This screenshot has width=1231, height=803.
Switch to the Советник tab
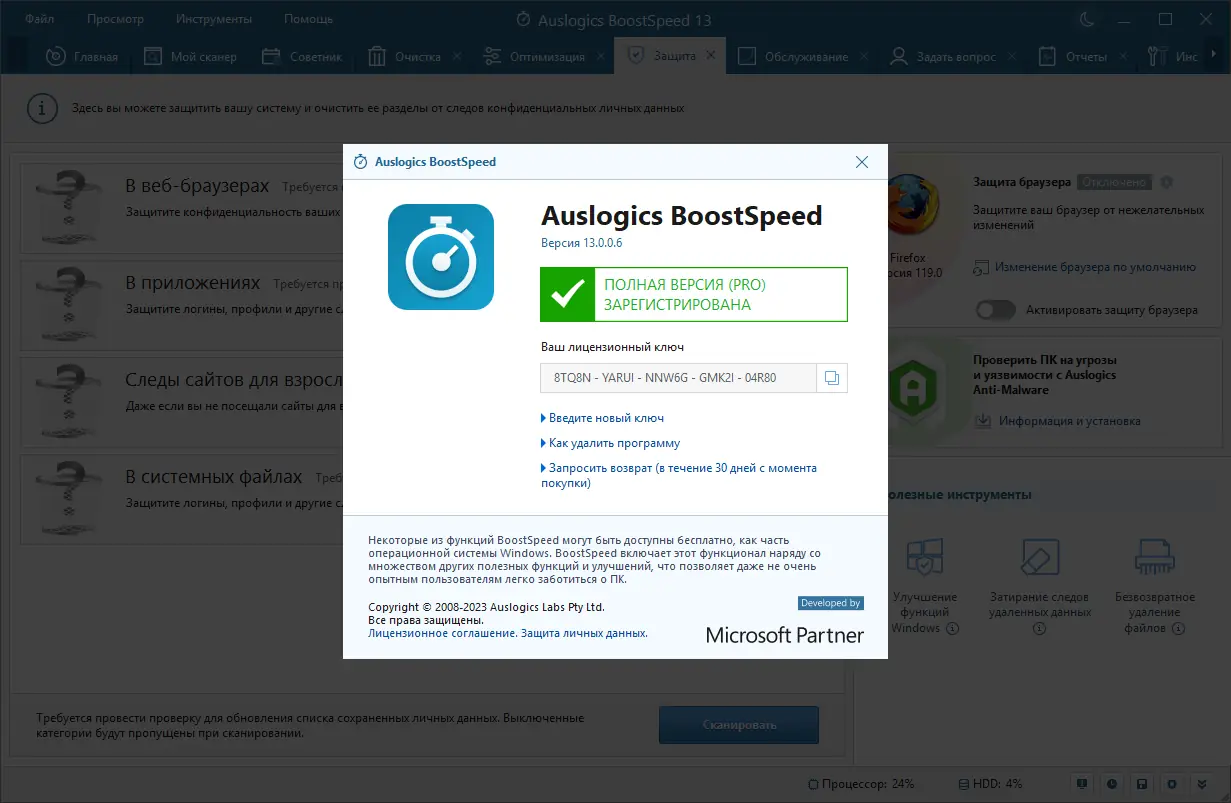[x=302, y=56]
